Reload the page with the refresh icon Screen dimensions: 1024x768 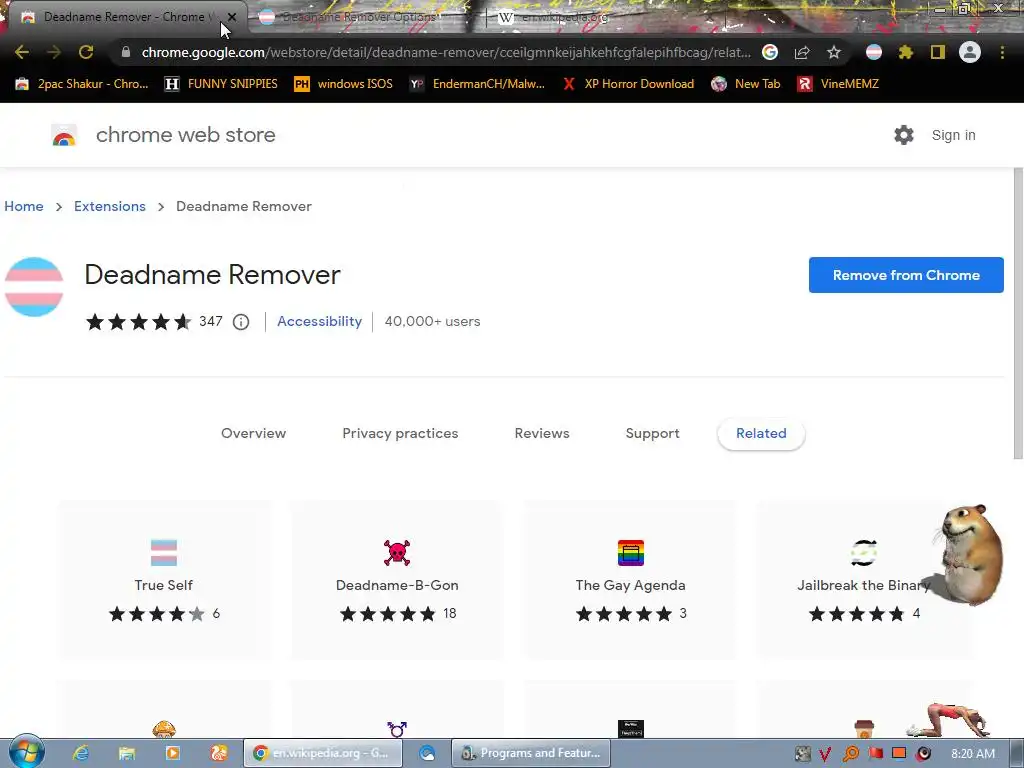coord(86,52)
